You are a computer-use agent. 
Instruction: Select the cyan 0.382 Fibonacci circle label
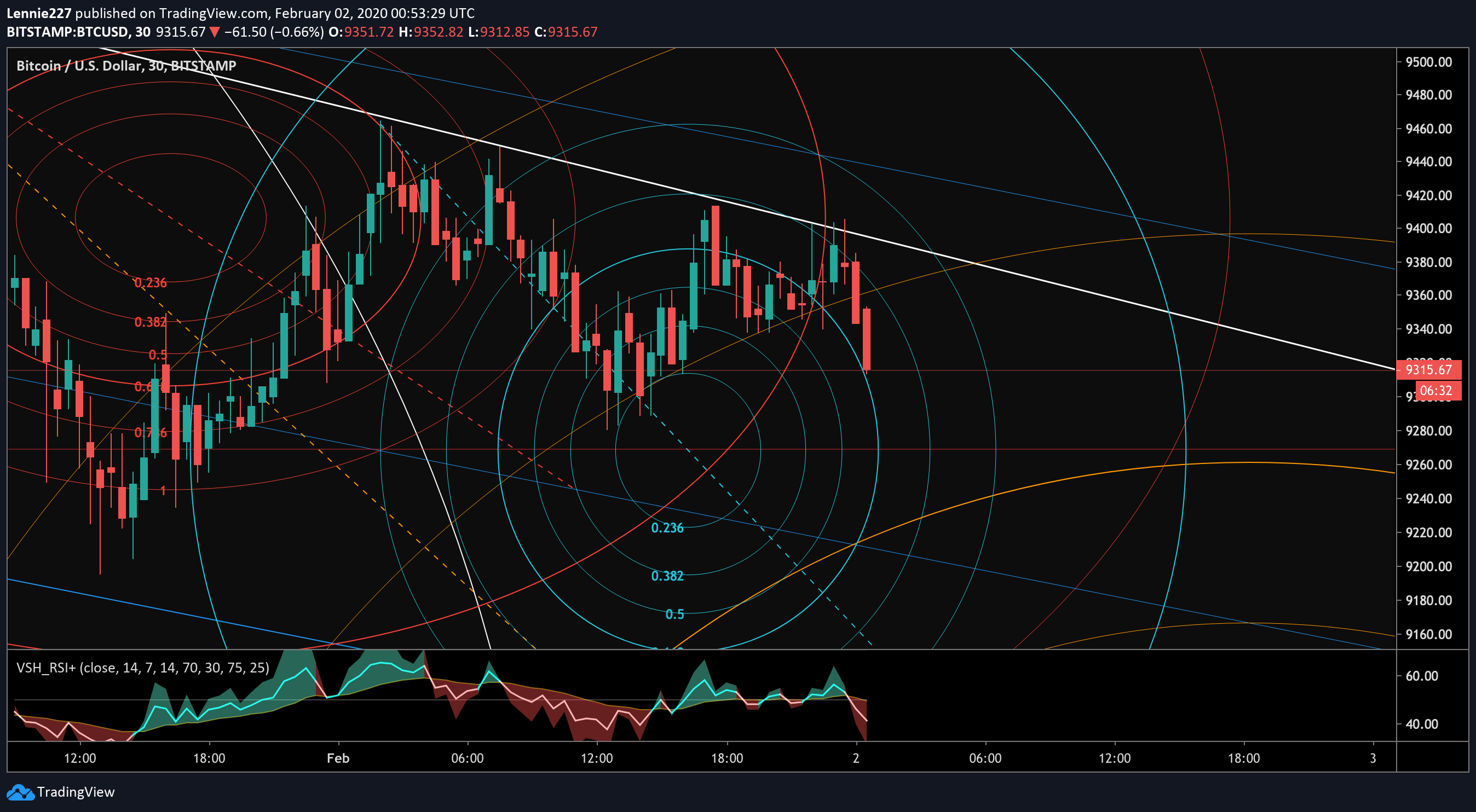point(667,576)
